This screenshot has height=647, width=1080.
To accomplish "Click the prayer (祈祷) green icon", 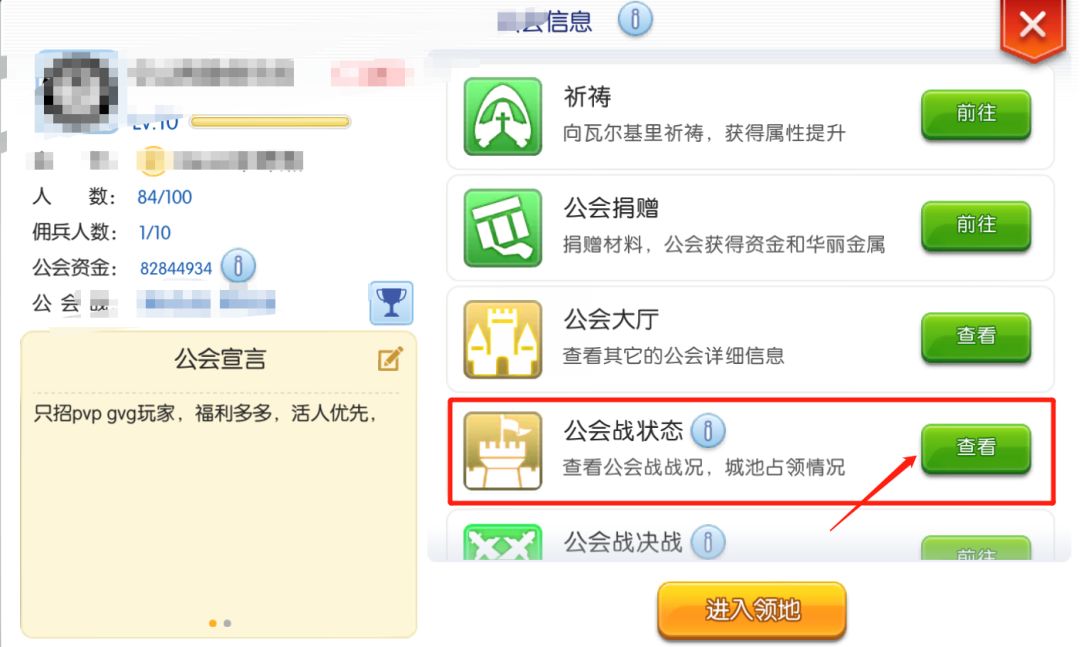I will tap(503, 116).
